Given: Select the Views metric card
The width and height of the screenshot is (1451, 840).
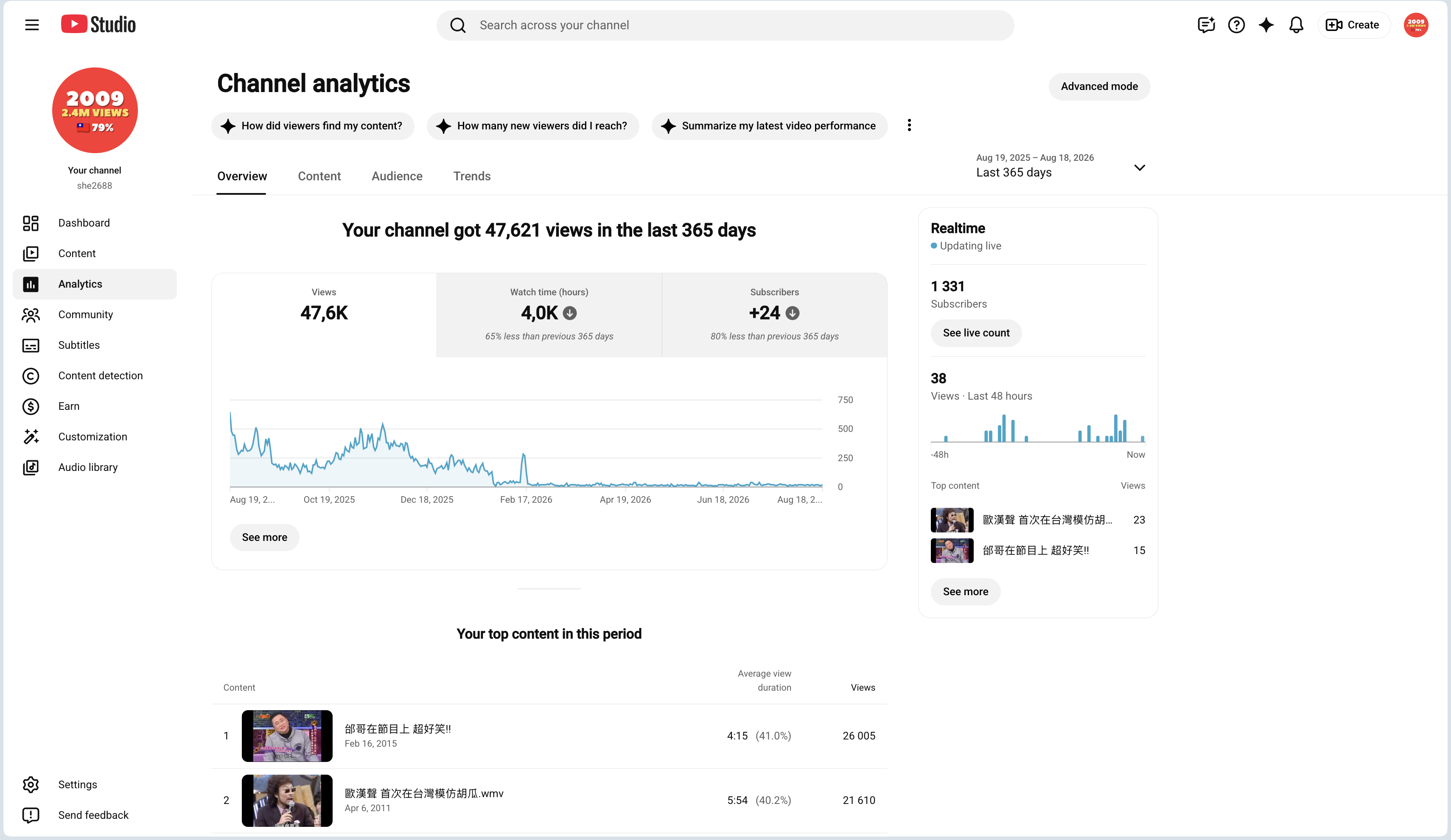Looking at the screenshot, I should point(324,315).
